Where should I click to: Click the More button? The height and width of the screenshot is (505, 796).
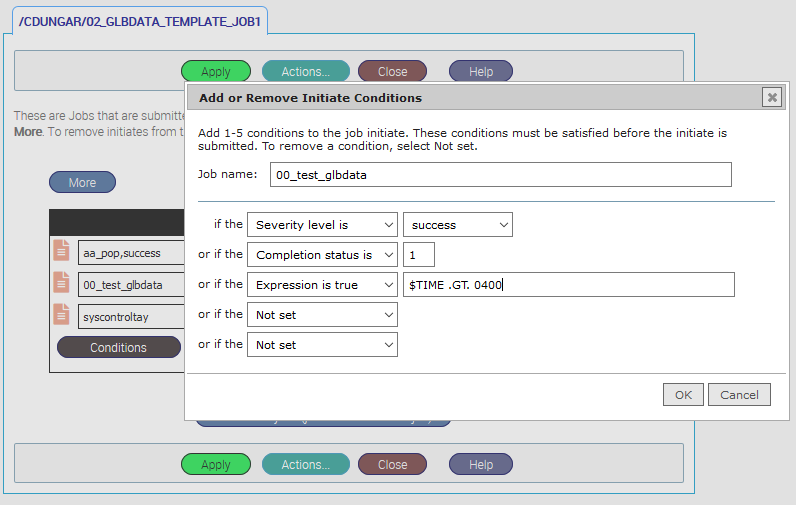pos(82,183)
